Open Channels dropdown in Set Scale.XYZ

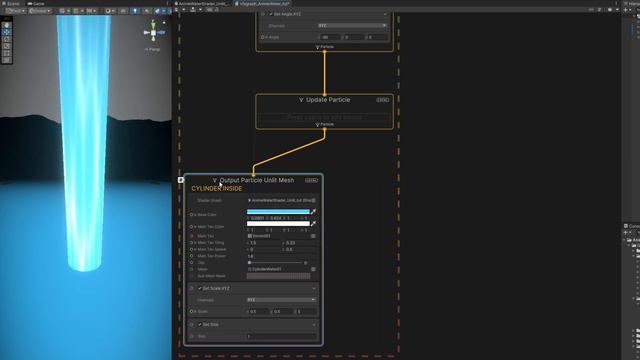tap(281, 300)
